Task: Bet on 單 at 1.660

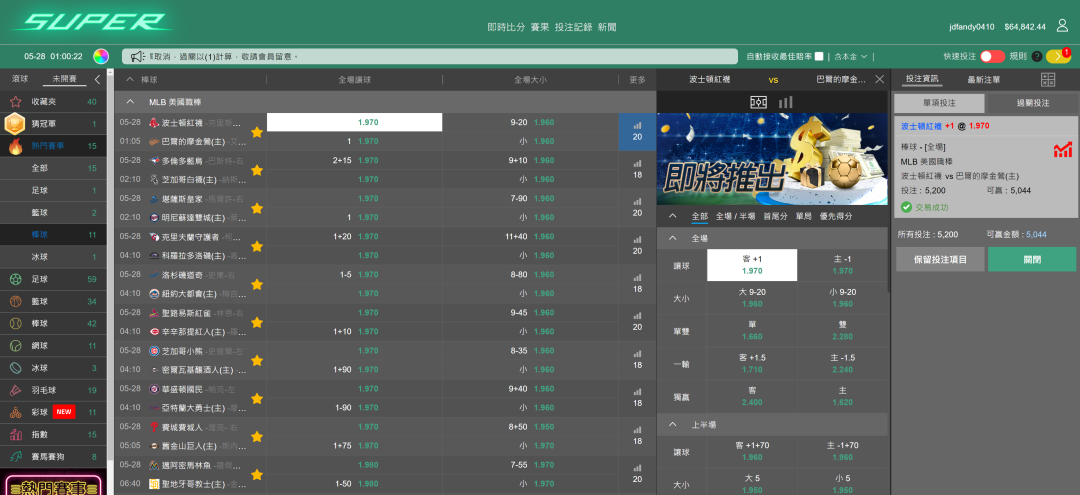Action: [x=752, y=330]
